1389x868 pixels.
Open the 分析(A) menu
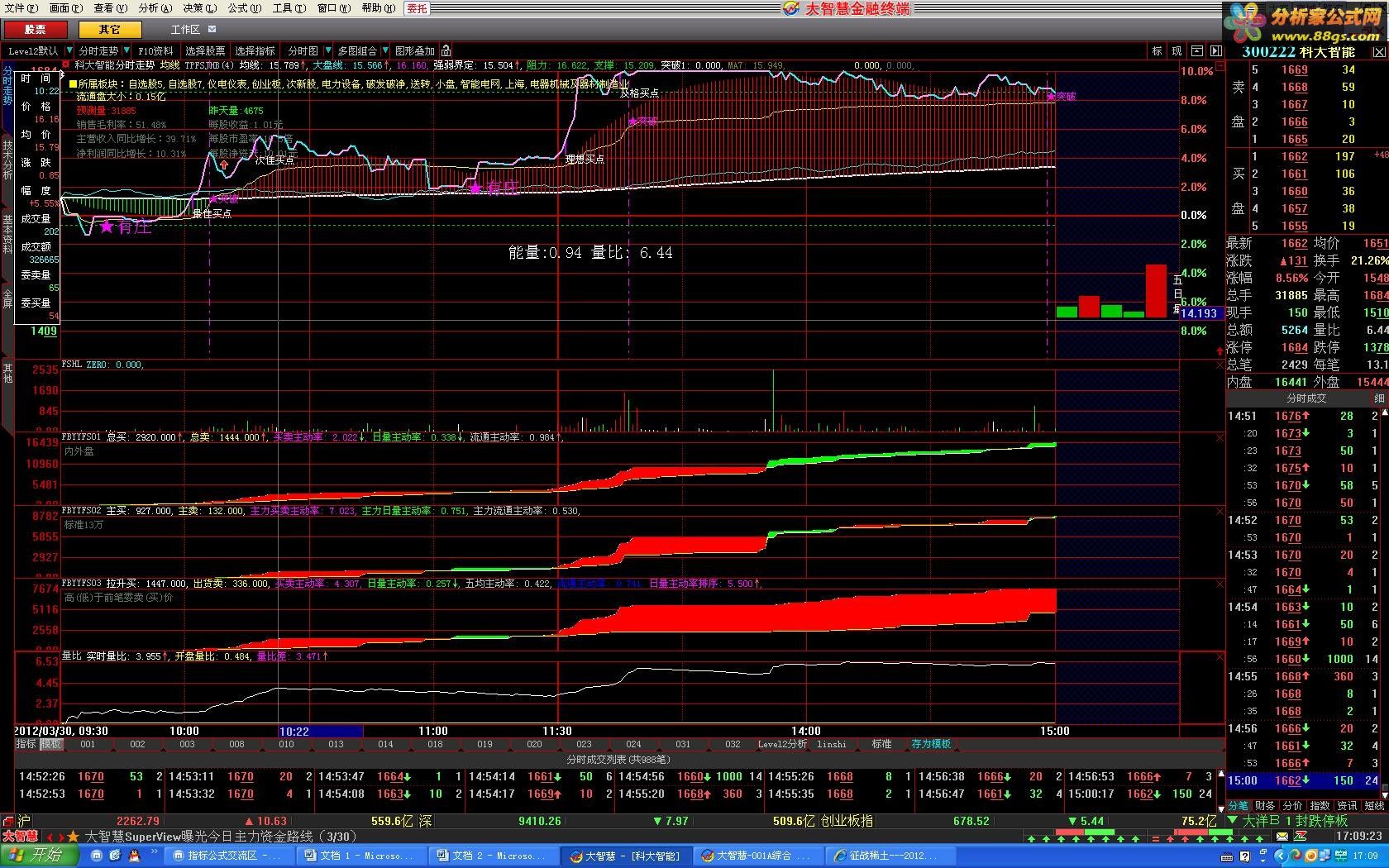coord(155,8)
